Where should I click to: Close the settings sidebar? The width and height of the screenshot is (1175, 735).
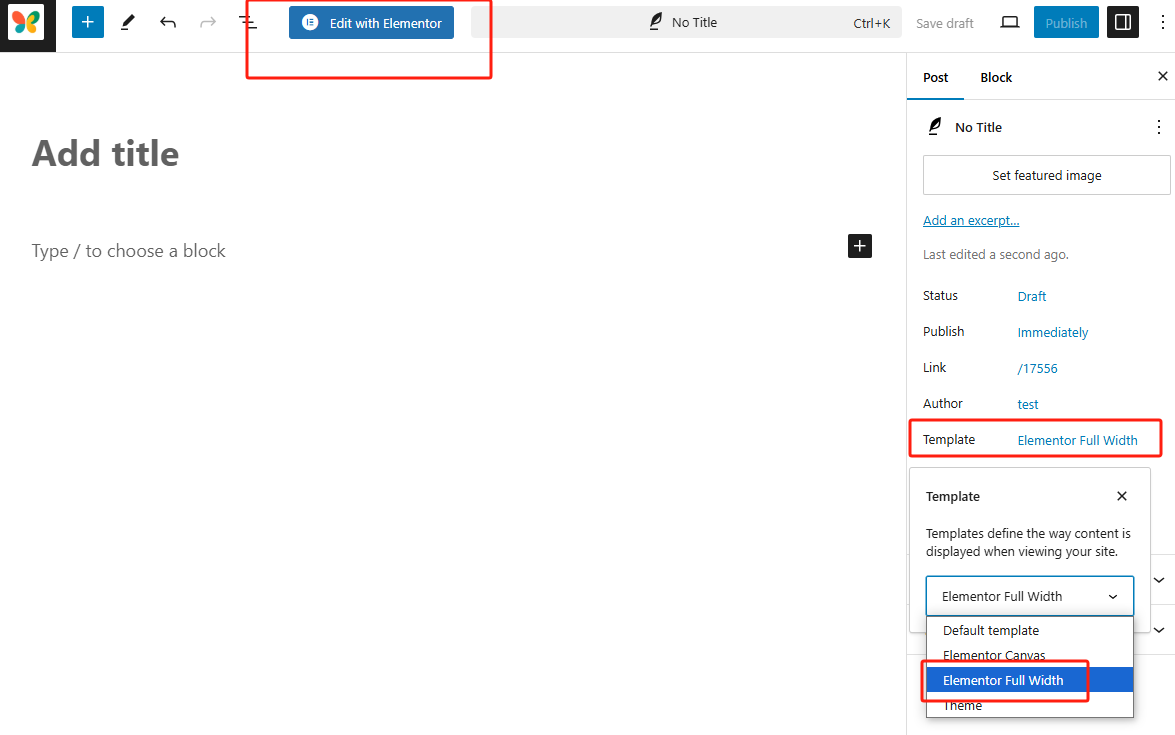[1162, 76]
